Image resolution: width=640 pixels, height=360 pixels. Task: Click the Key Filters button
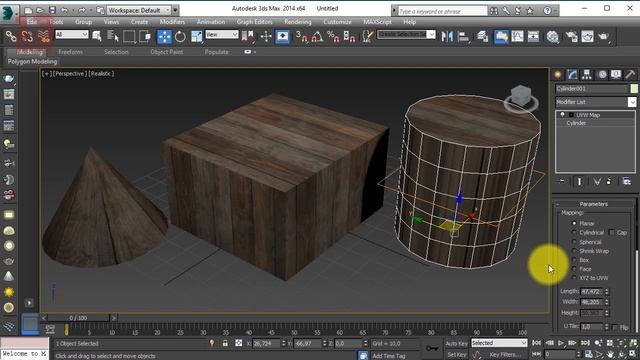point(505,354)
